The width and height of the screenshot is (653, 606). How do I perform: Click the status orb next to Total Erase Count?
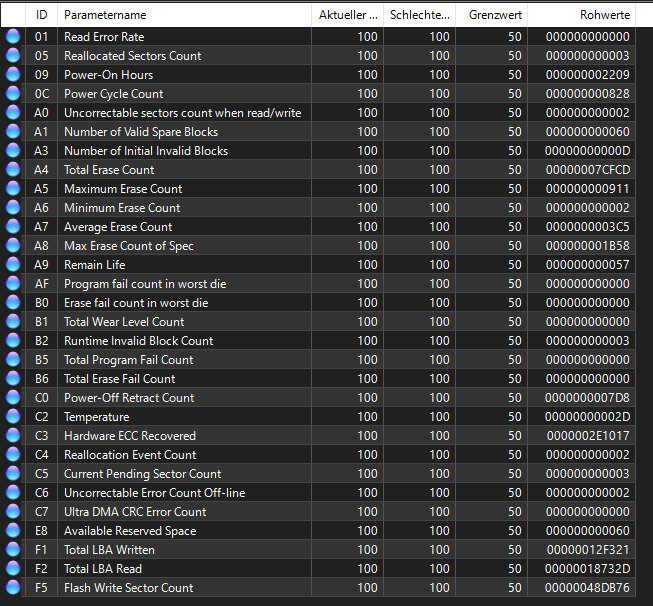coord(13,170)
